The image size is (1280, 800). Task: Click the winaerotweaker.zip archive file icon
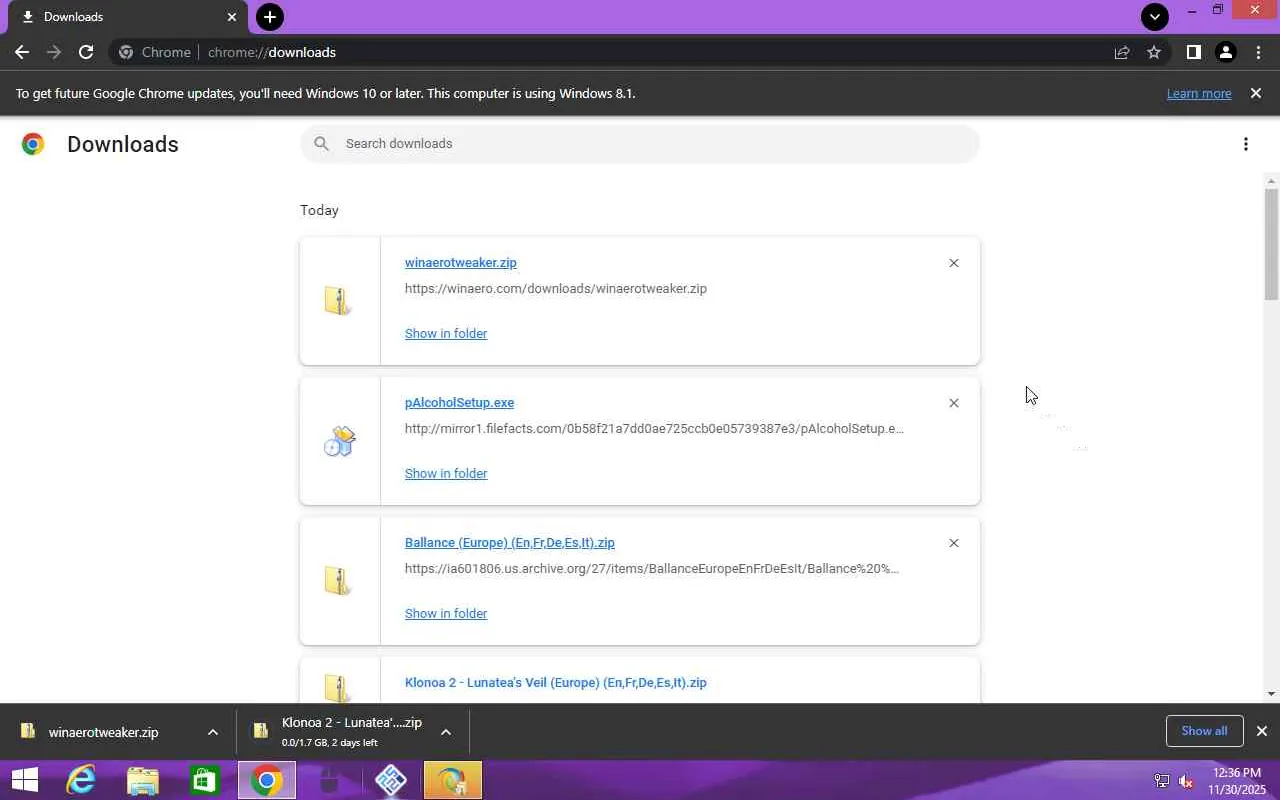pyautogui.click(x=338, y=300)
